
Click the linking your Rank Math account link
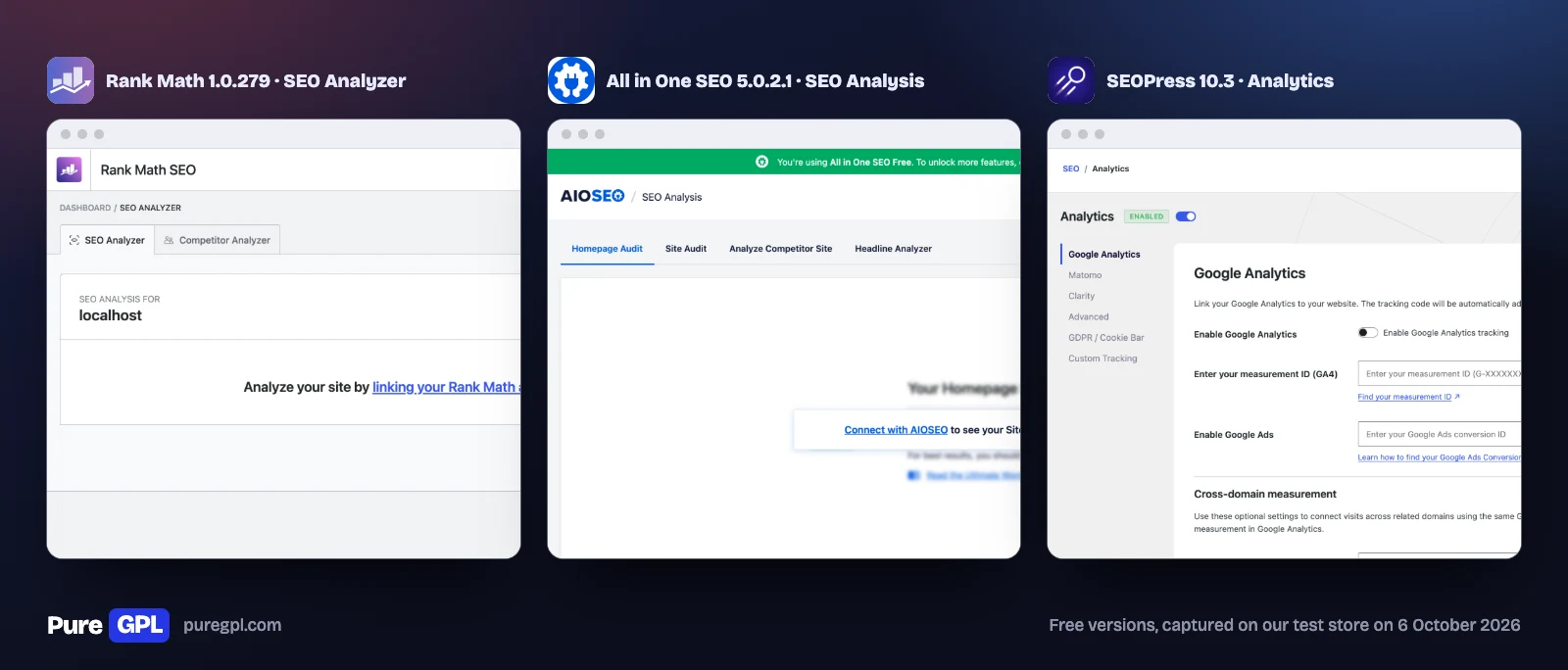[x=446, y=387]
